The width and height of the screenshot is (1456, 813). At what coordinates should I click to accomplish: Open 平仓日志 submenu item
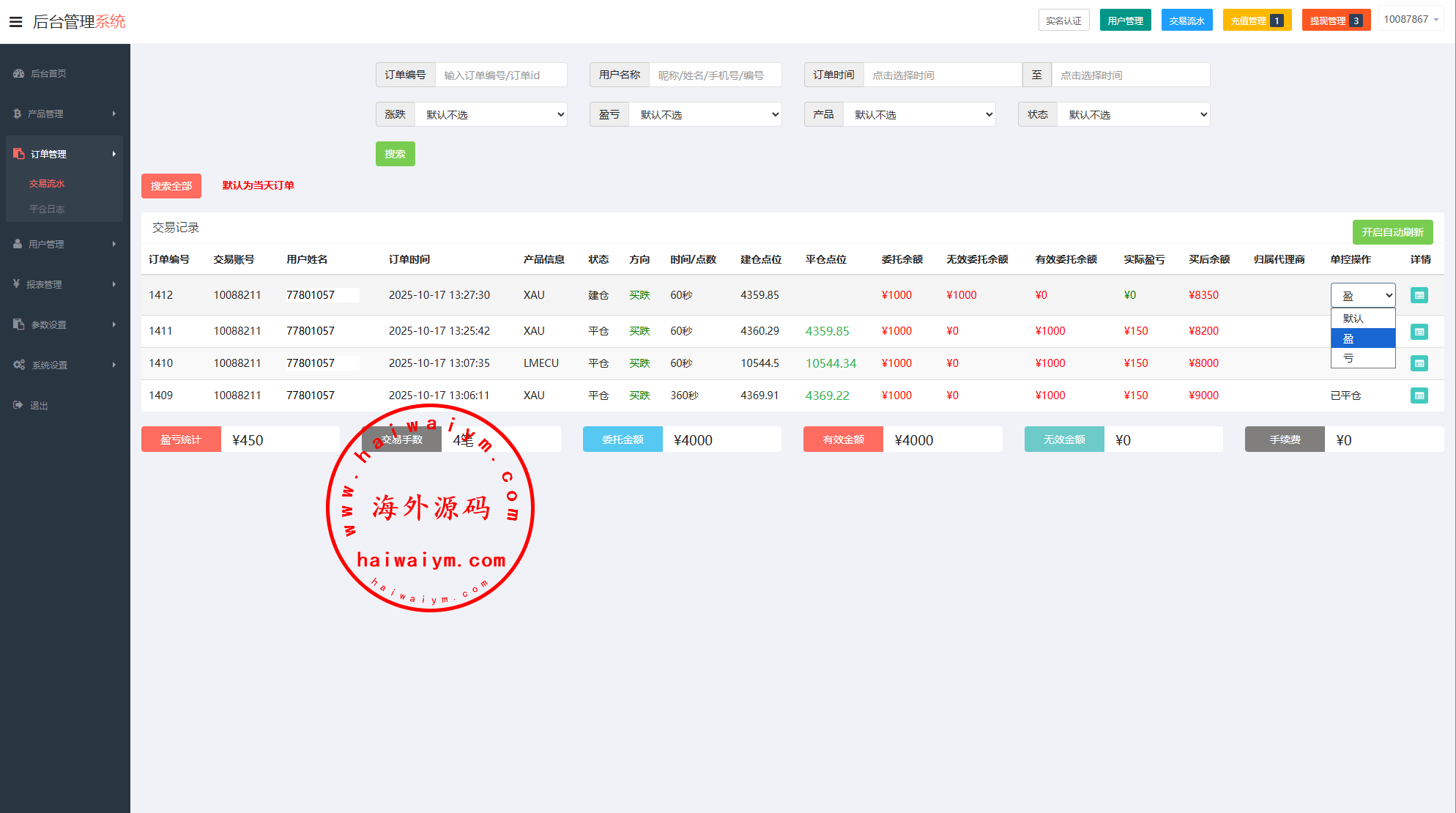coord(47,209)
